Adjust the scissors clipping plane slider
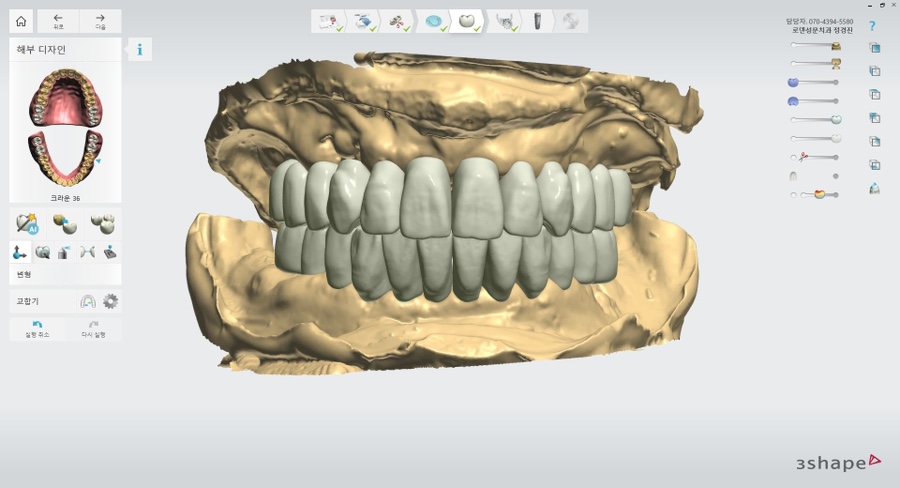Image resolution: width=900 pixels, height=488 pixels. point(820,157)
